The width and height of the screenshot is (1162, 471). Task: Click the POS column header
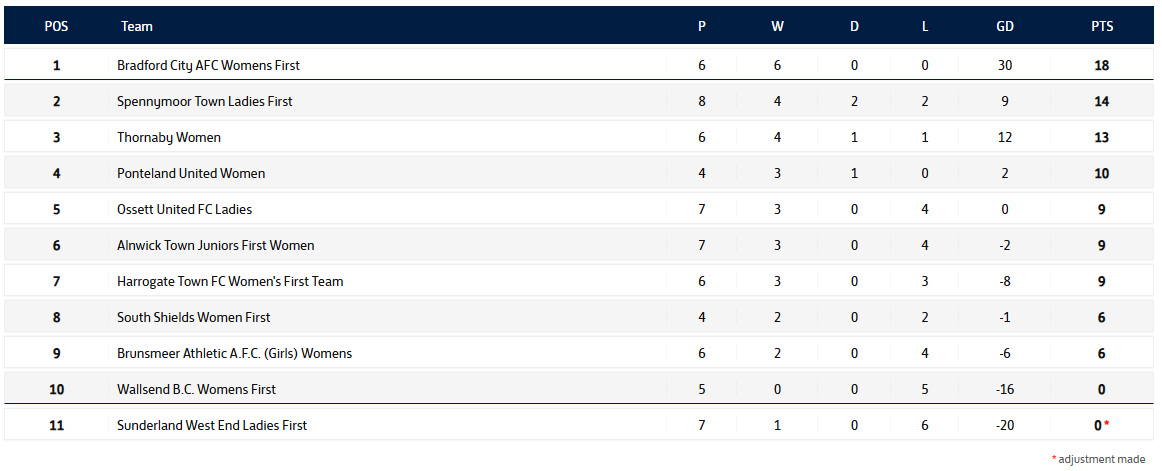pos(56,27)
